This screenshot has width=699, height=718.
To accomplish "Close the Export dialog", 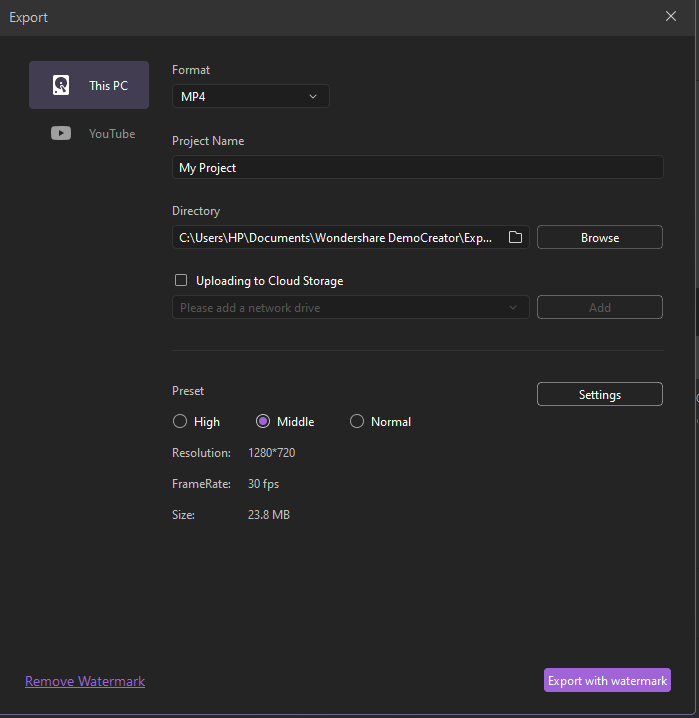I will [671, 16].
